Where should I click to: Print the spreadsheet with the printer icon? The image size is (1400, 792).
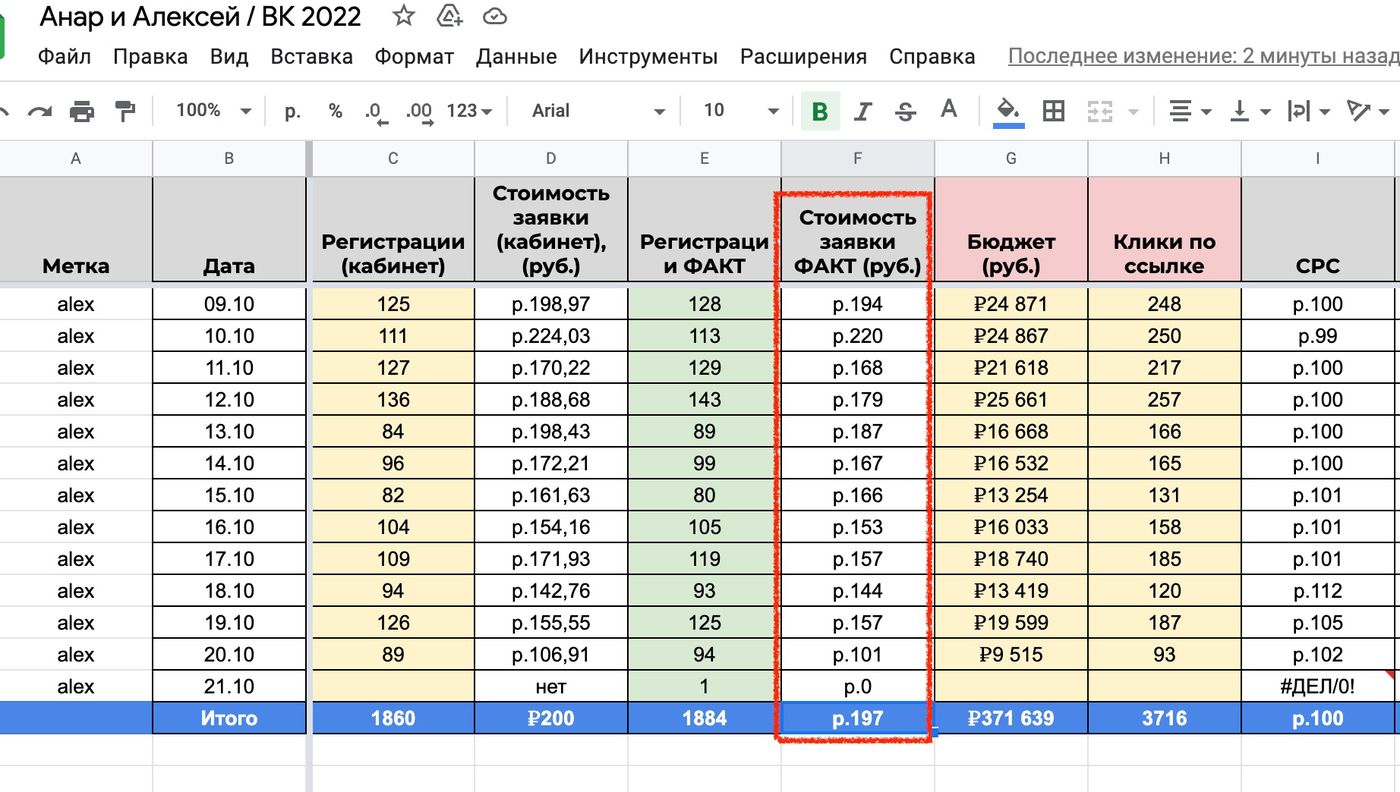pyautogui.click(x=82, y=111)
